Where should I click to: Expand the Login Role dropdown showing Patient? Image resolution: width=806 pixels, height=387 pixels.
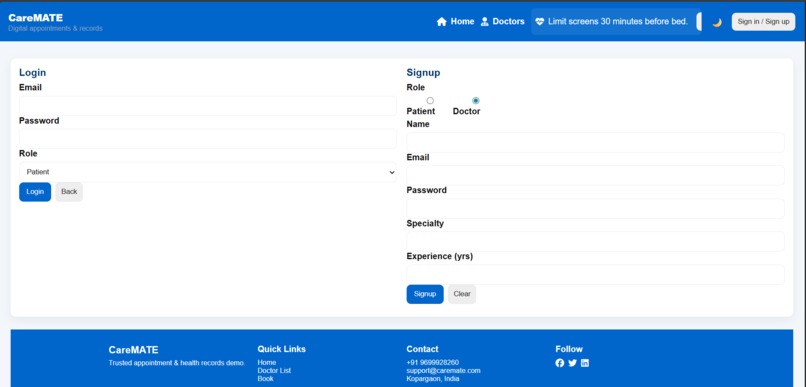(208, 172)
